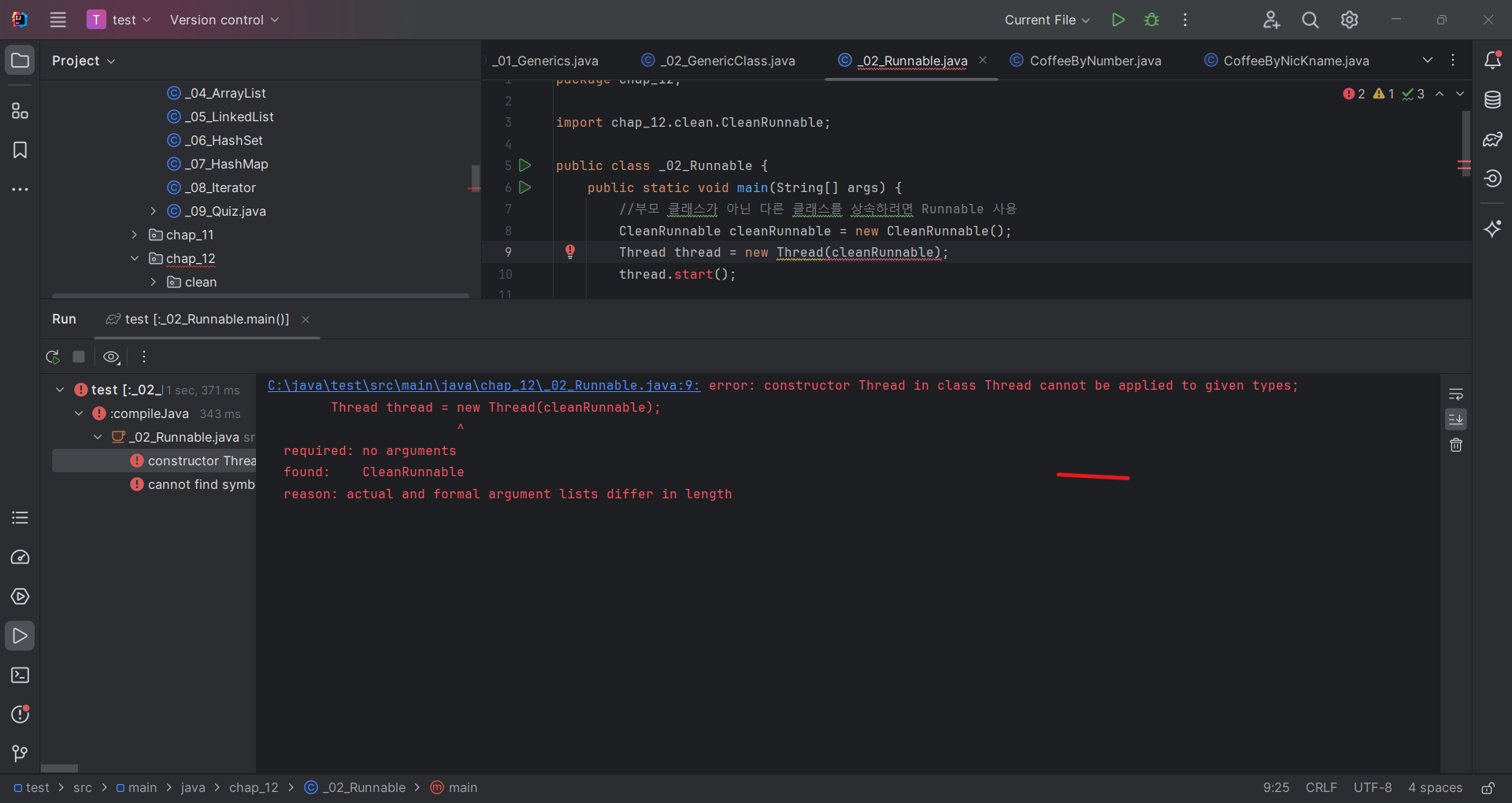Change UTF-8 file encoding

pyautogui.click(x=1373, y=787)
